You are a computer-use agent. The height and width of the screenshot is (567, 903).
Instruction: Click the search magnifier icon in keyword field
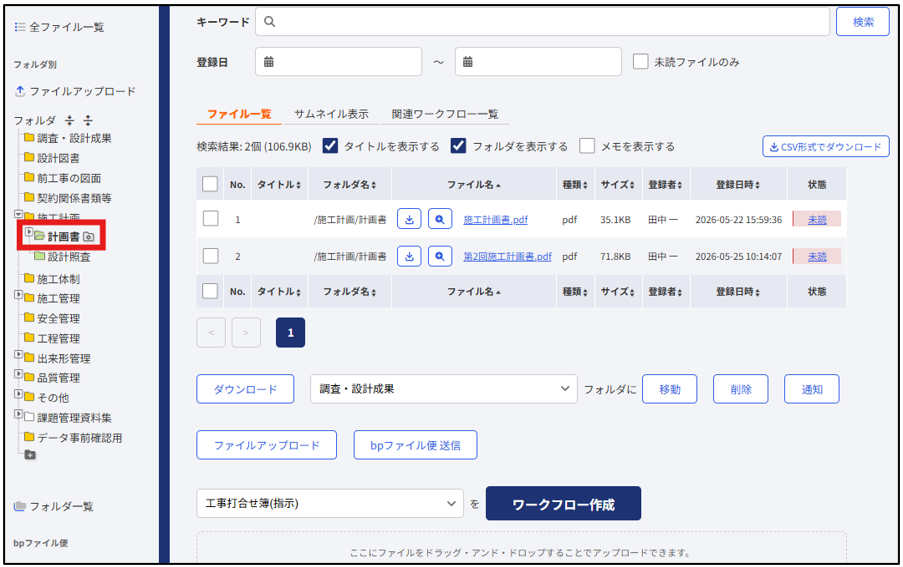tap(269, 22)
